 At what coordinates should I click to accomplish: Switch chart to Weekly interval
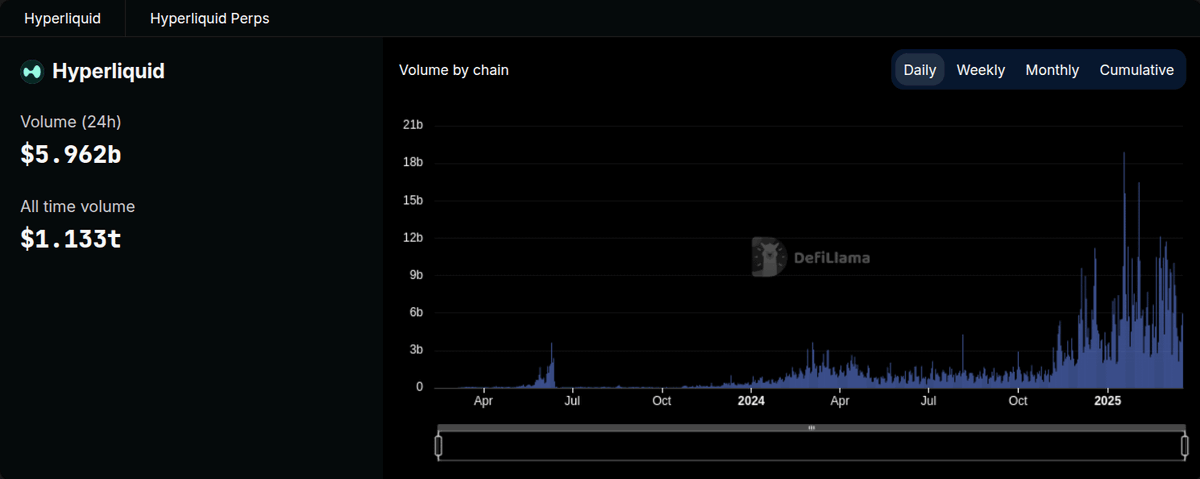coord(981,70)
